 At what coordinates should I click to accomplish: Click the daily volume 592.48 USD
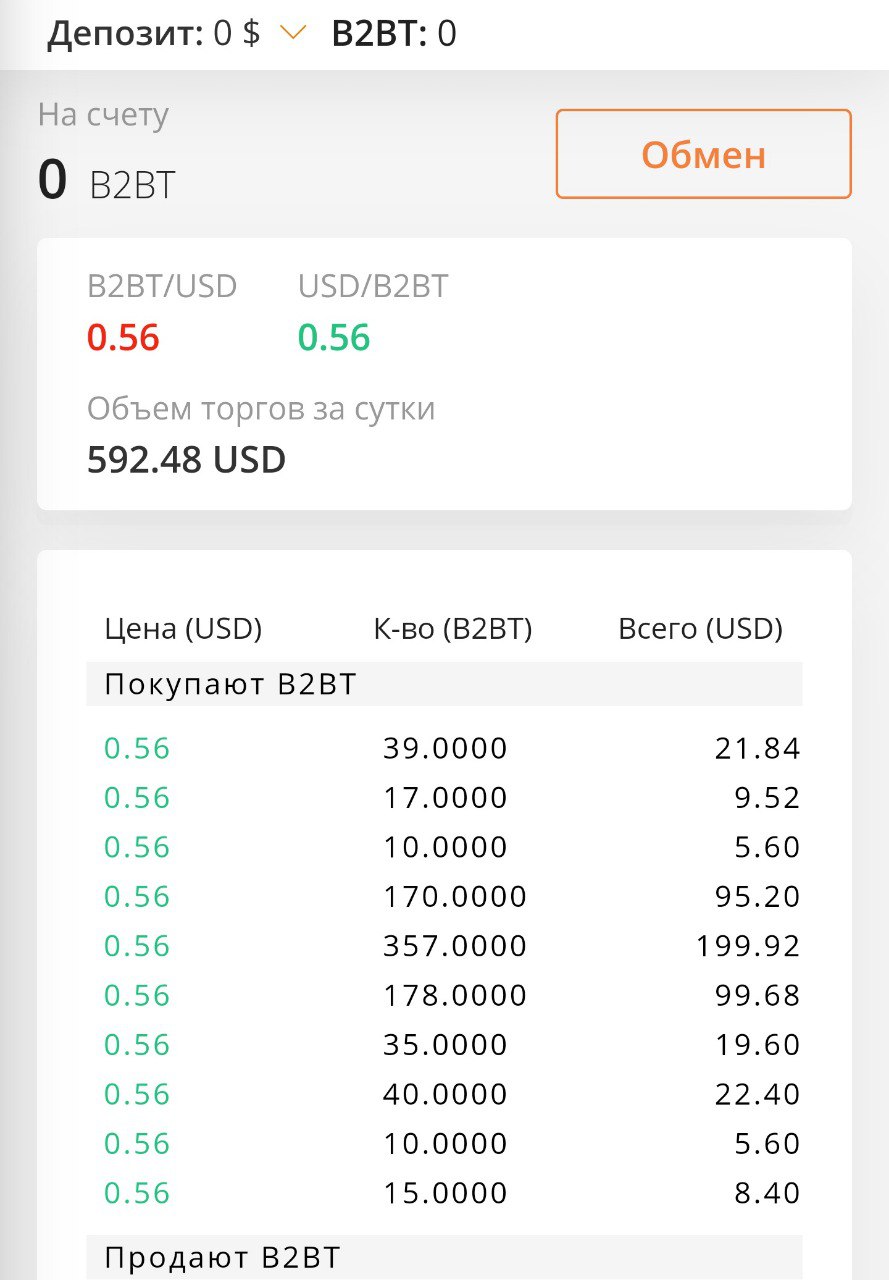click(186, 460)
